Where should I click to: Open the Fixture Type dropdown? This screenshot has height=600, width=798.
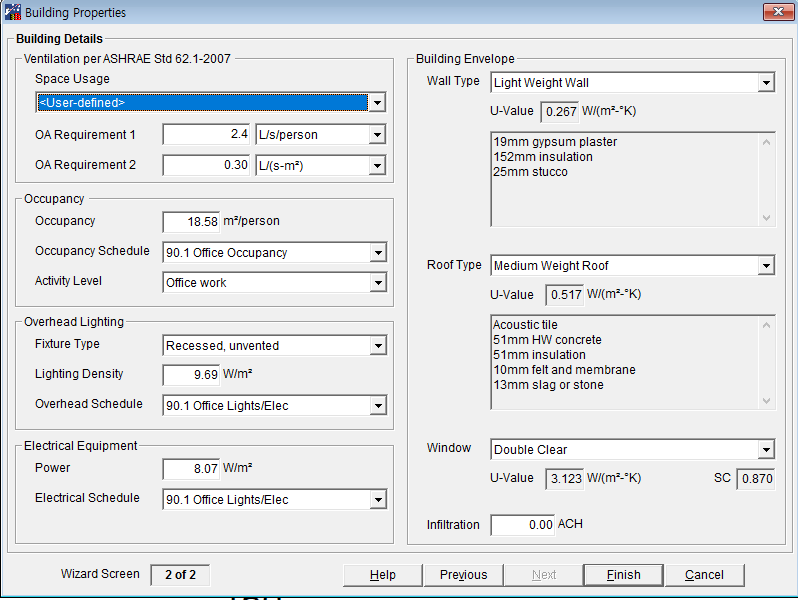[x=377, y=346]
